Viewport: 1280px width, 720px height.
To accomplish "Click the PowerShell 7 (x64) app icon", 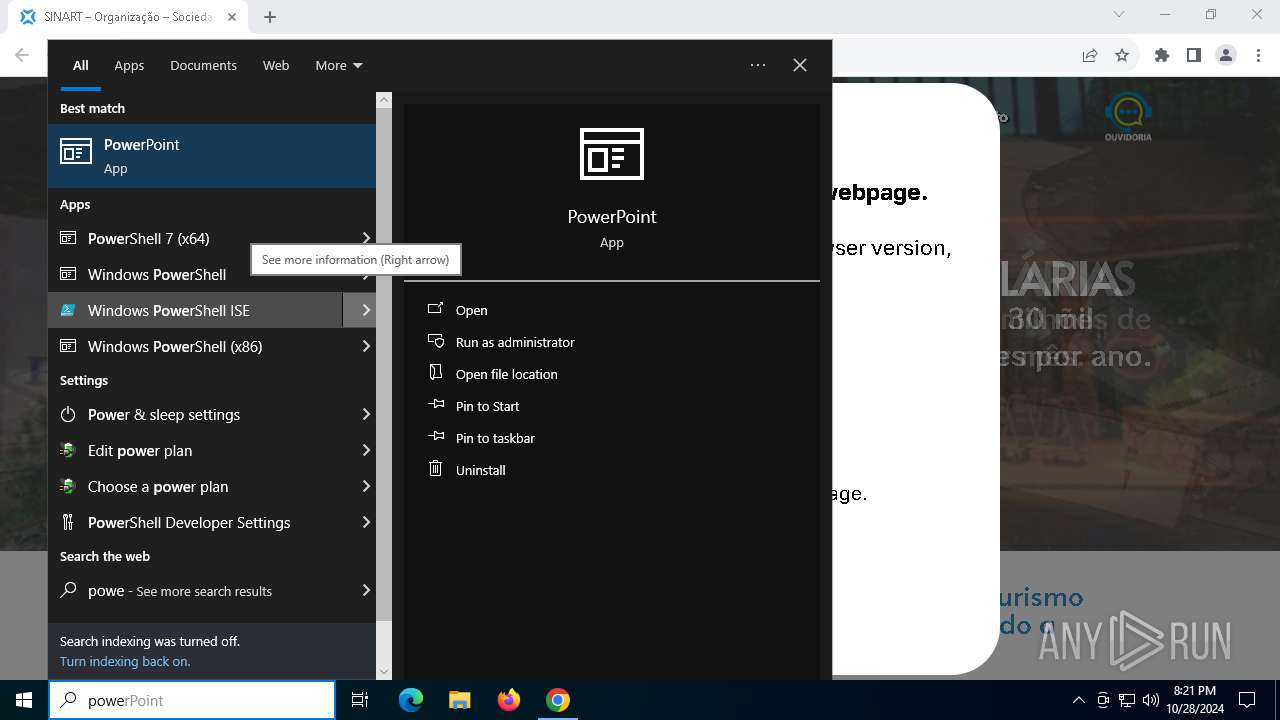I will [x=68, y=238].
